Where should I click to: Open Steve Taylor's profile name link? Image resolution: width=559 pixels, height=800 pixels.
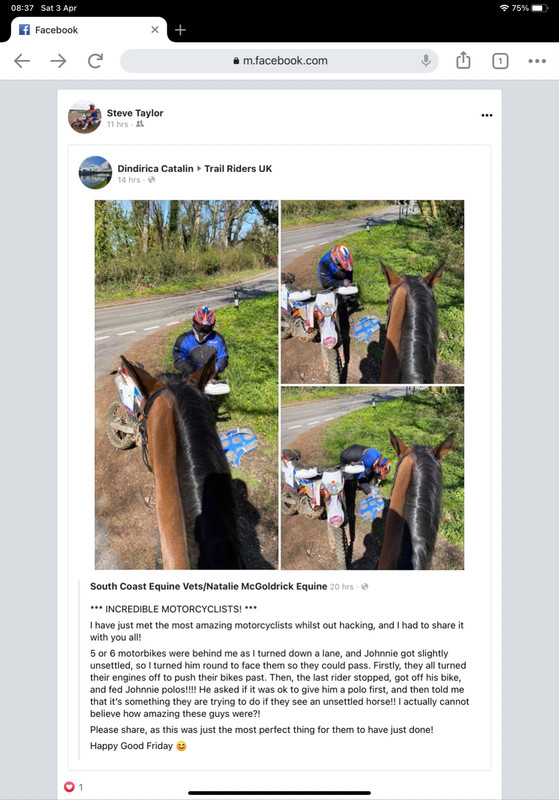point(135,113)
